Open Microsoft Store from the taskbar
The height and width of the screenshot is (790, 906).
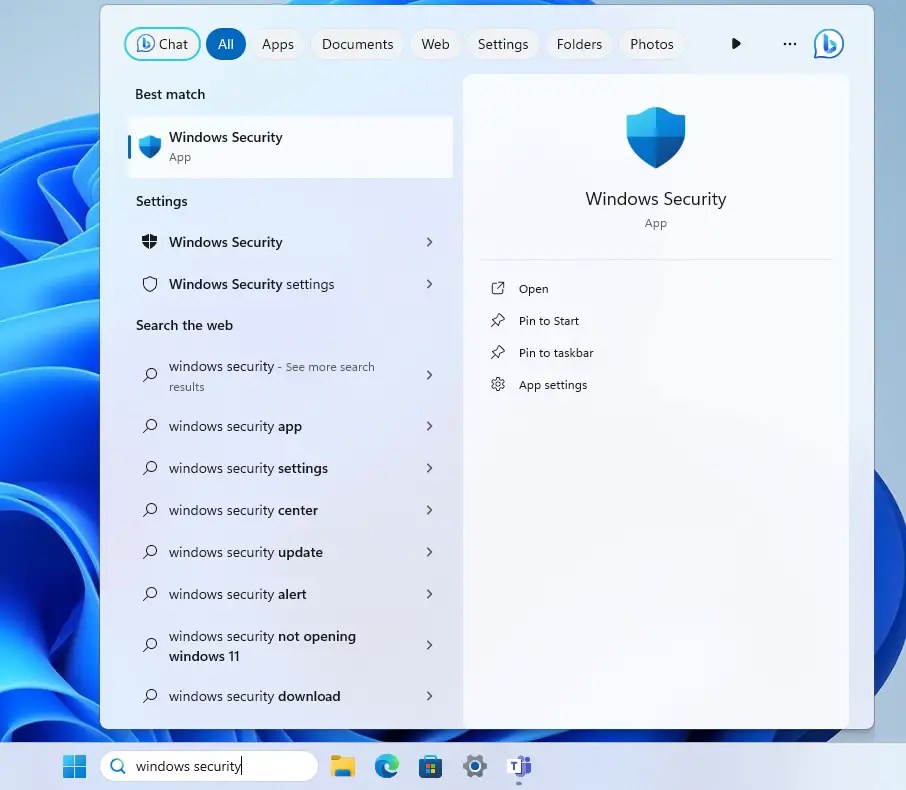[430, 766]
